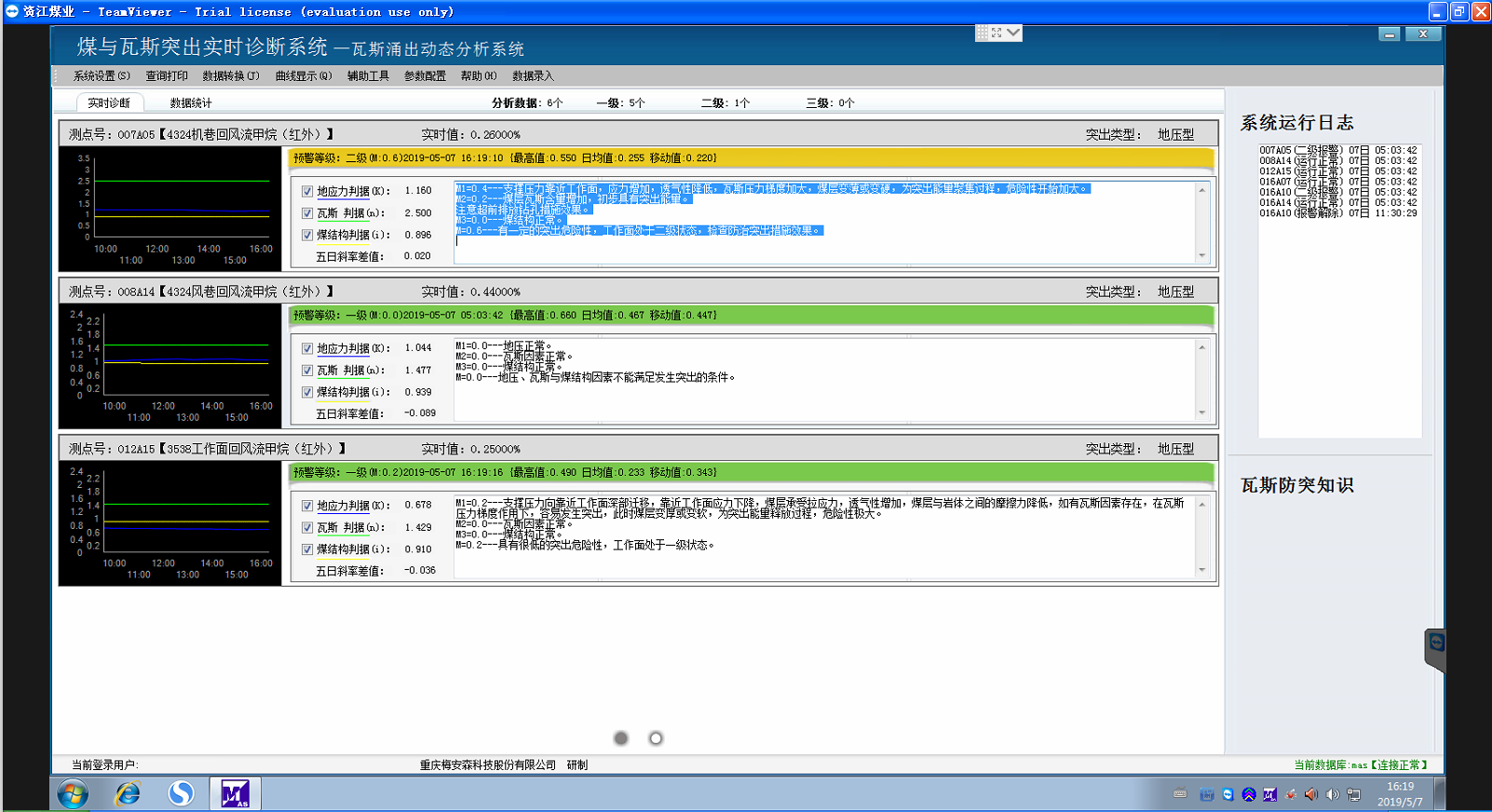The image size is (1492, 812).
Task: Click the speaker volume tray icon
Action: coord(1332,794)
